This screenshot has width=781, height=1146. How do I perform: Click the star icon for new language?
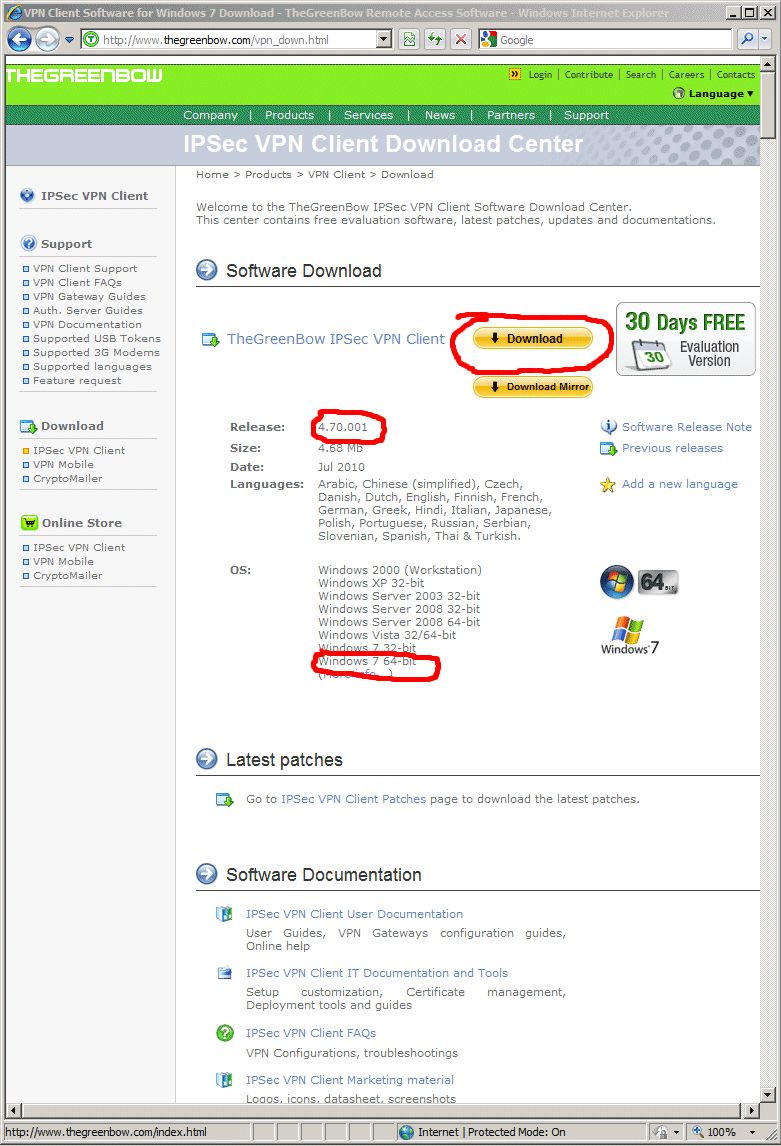608,485
